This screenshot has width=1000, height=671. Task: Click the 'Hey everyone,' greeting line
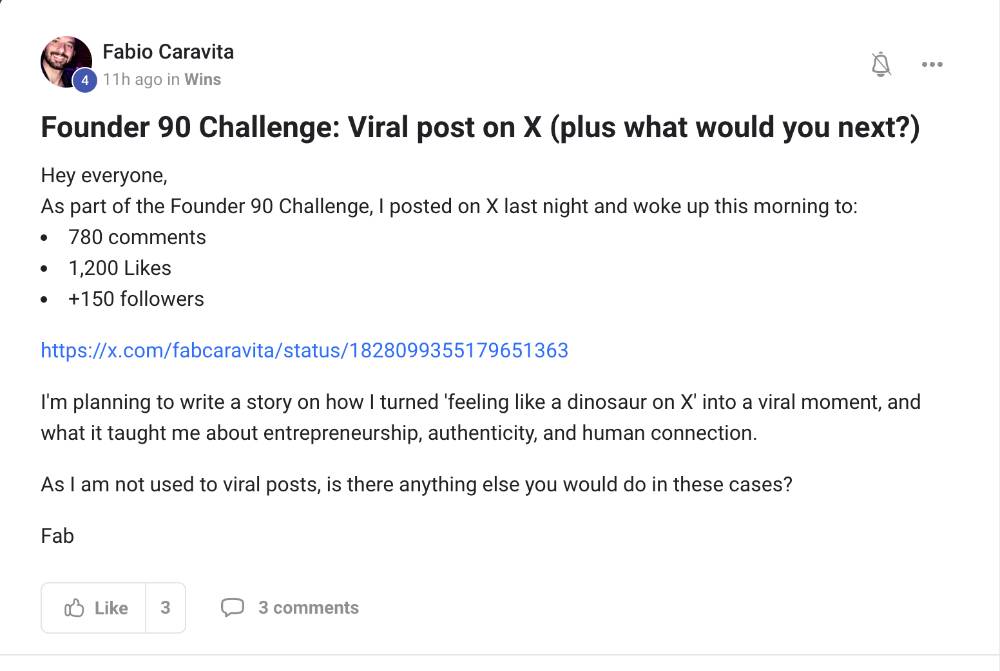point(104,175)
